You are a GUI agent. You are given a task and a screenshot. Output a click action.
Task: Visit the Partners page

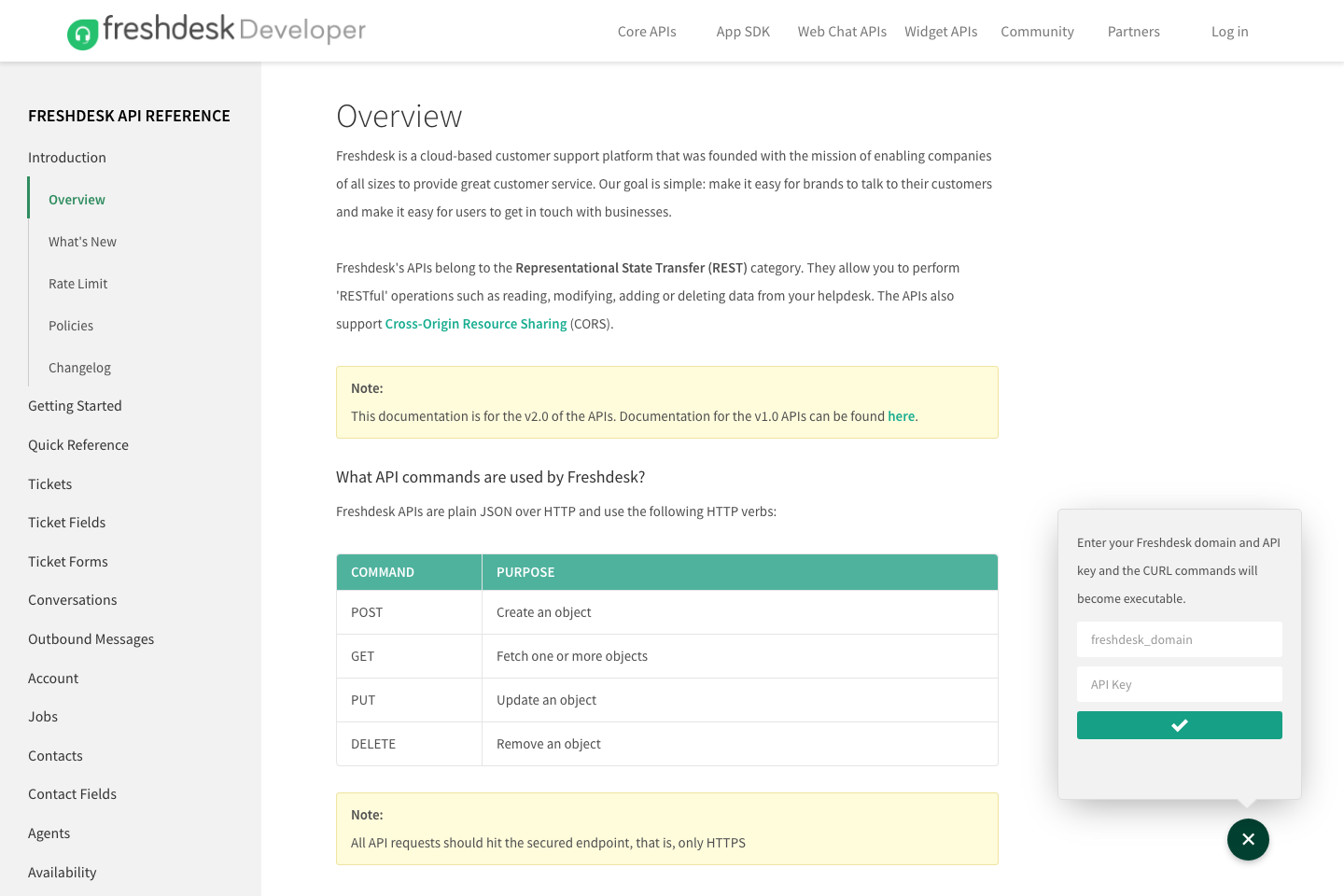point(1133,31)
